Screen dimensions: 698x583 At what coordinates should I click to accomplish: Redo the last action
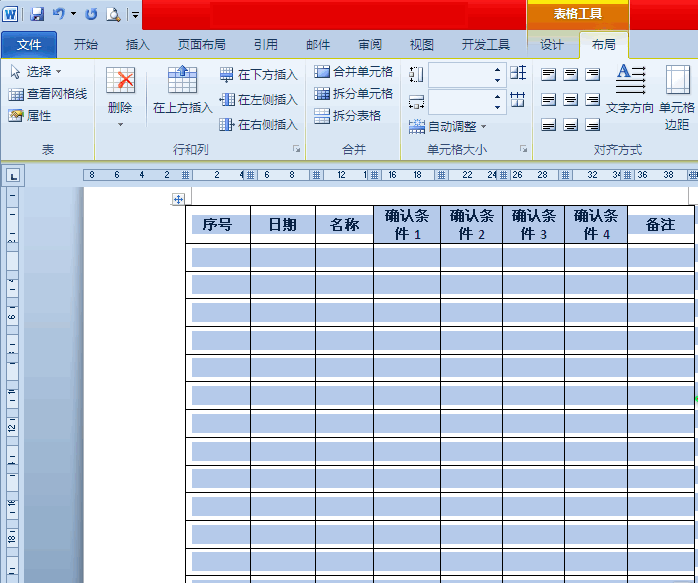(91, 14)
